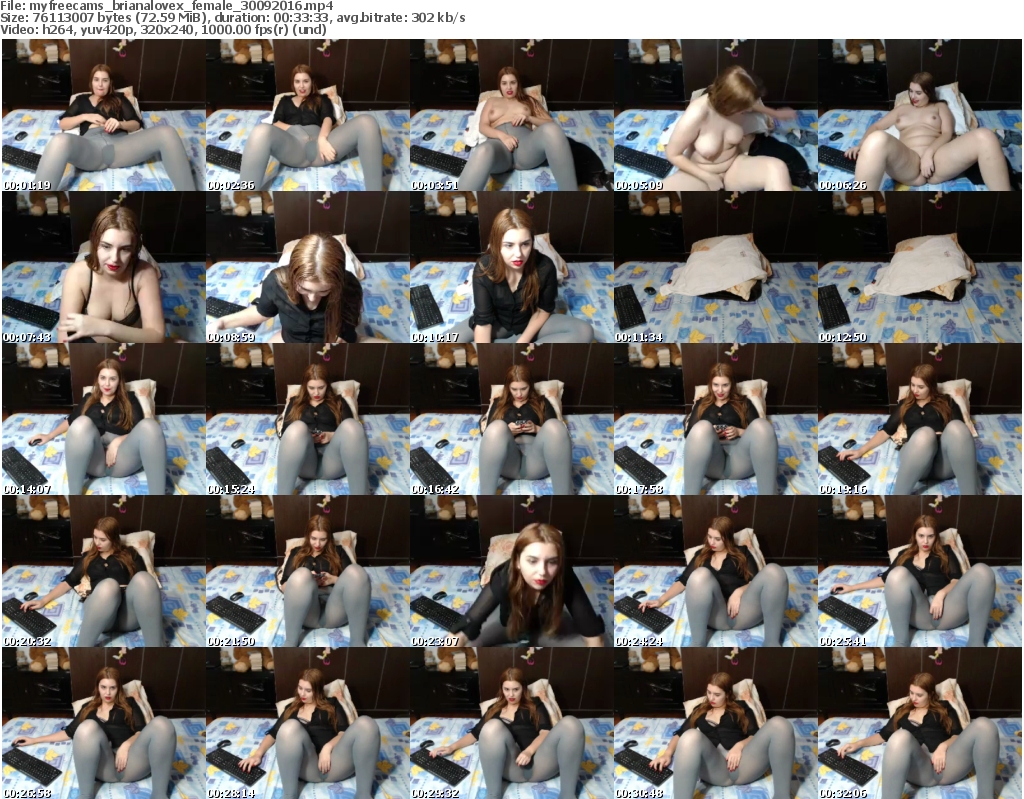Screen dimensions: 1024x799
Task: Click the thumbnail stamped 00:29:32
Action: coord(511,723)
